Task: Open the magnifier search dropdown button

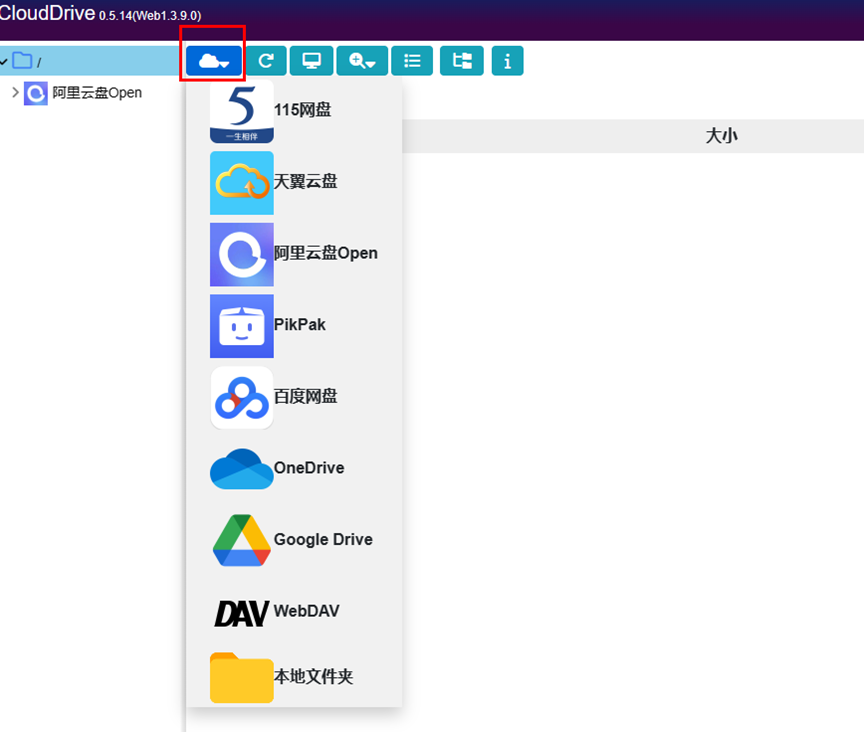Action: pyautogui.click(x=362, y=61)
